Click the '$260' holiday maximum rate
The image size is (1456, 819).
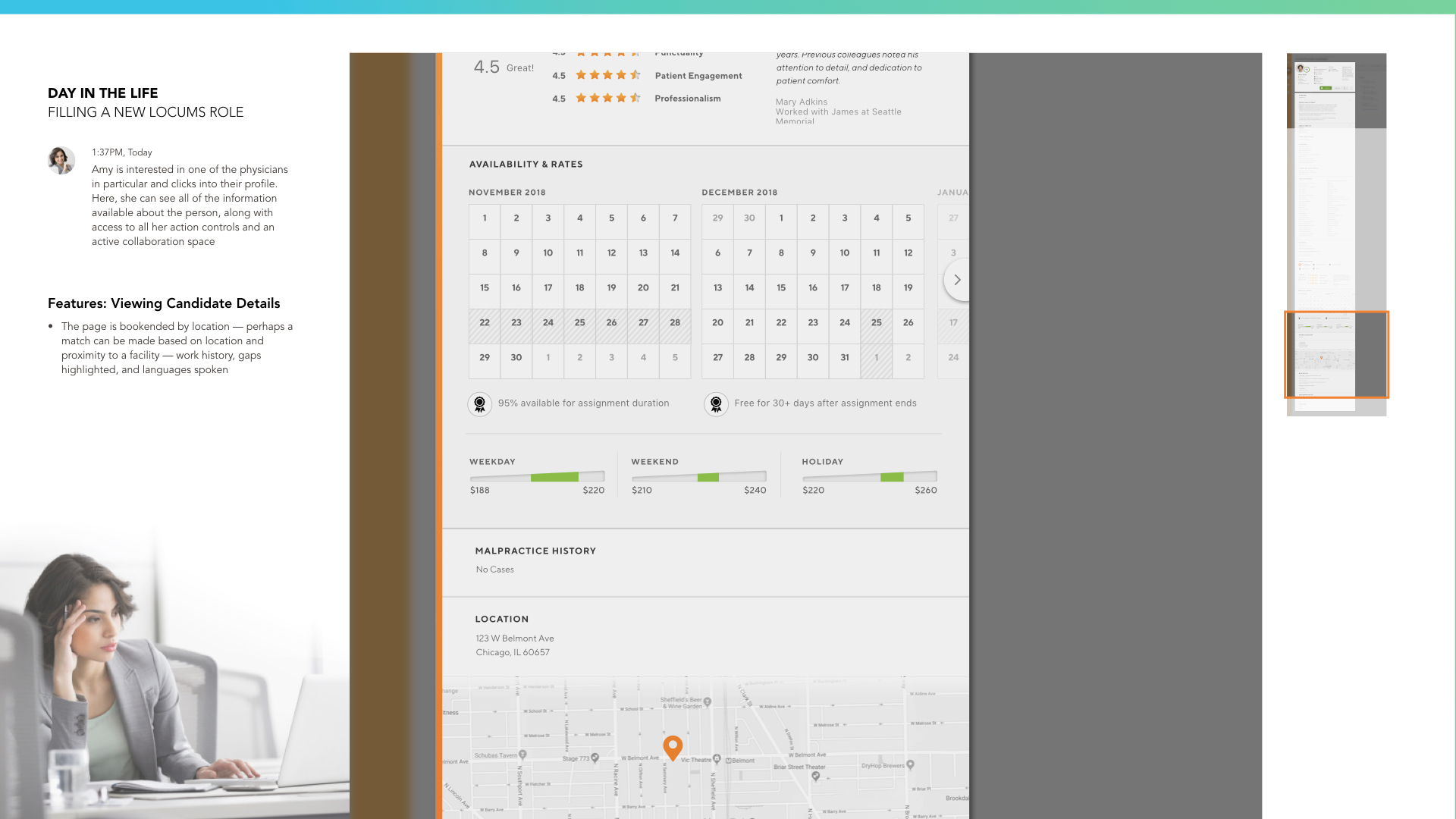[926, 491]
